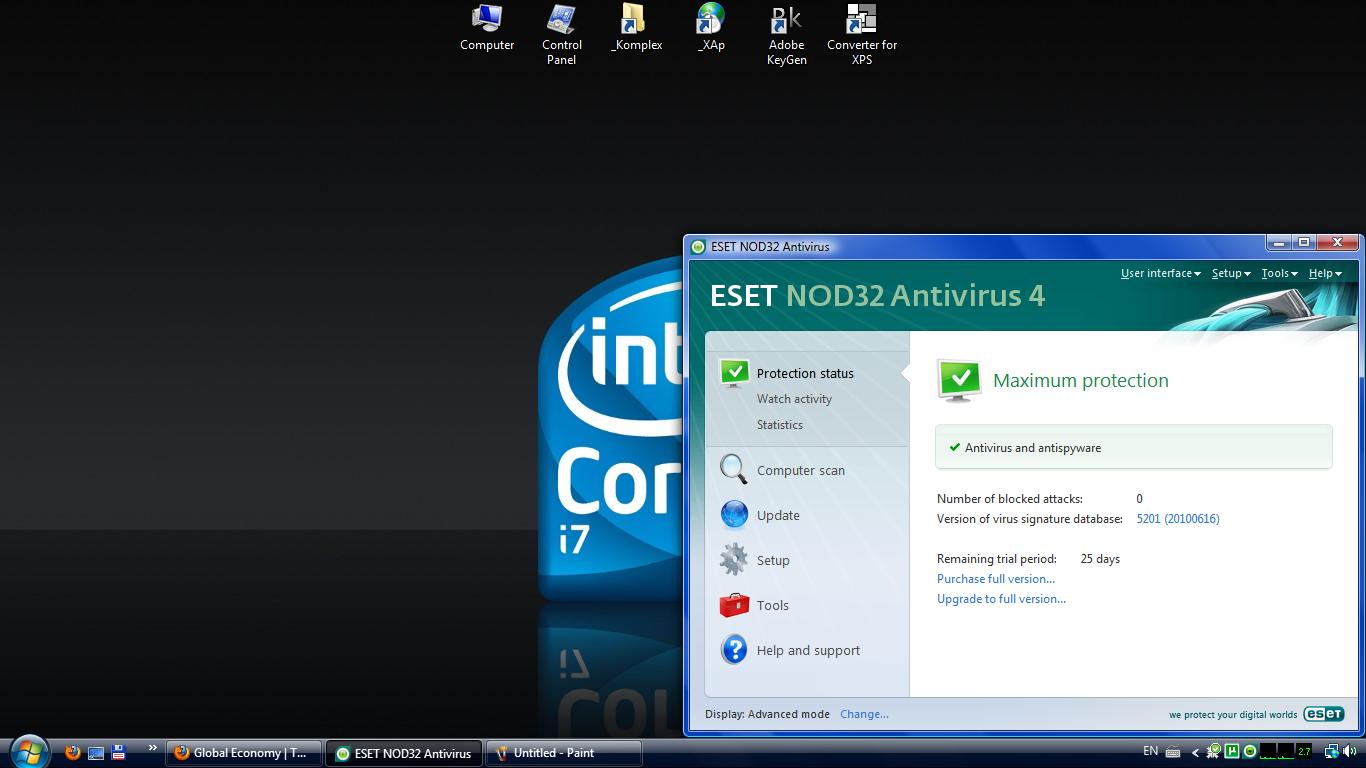Click the Setup gear icon in sidebar

pyautogui.click(x=734, y=559)
